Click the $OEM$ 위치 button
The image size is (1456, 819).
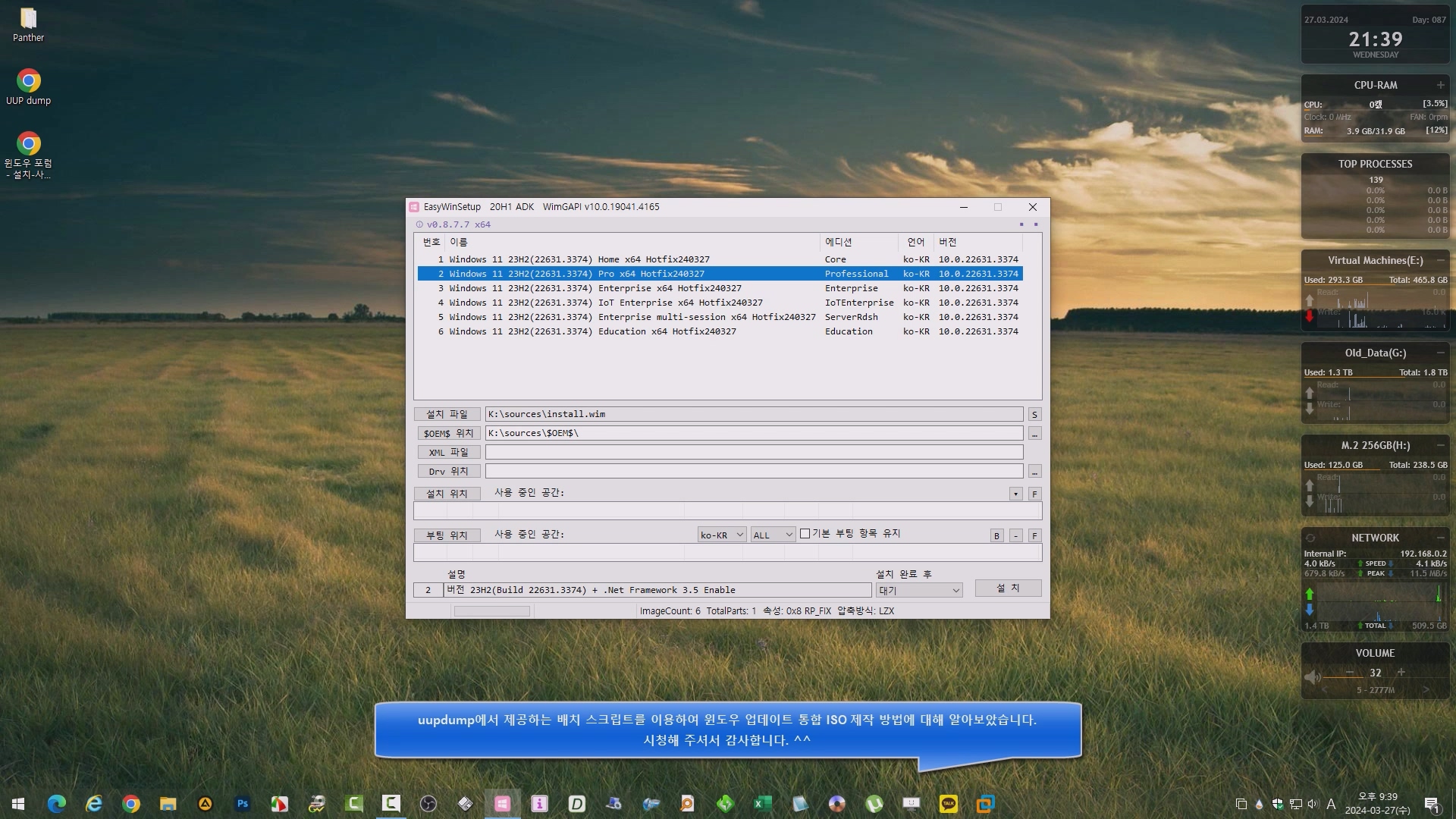[447, 433]
